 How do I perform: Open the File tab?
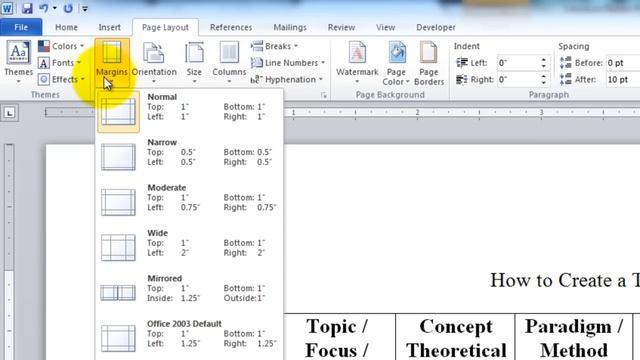click(x=21, y=27)
